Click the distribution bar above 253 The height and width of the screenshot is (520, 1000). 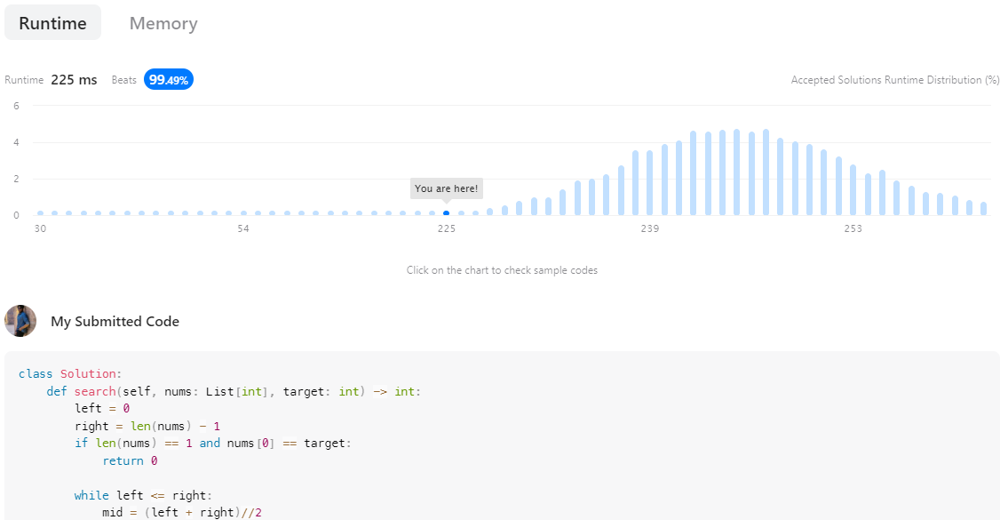coord(853,190)
